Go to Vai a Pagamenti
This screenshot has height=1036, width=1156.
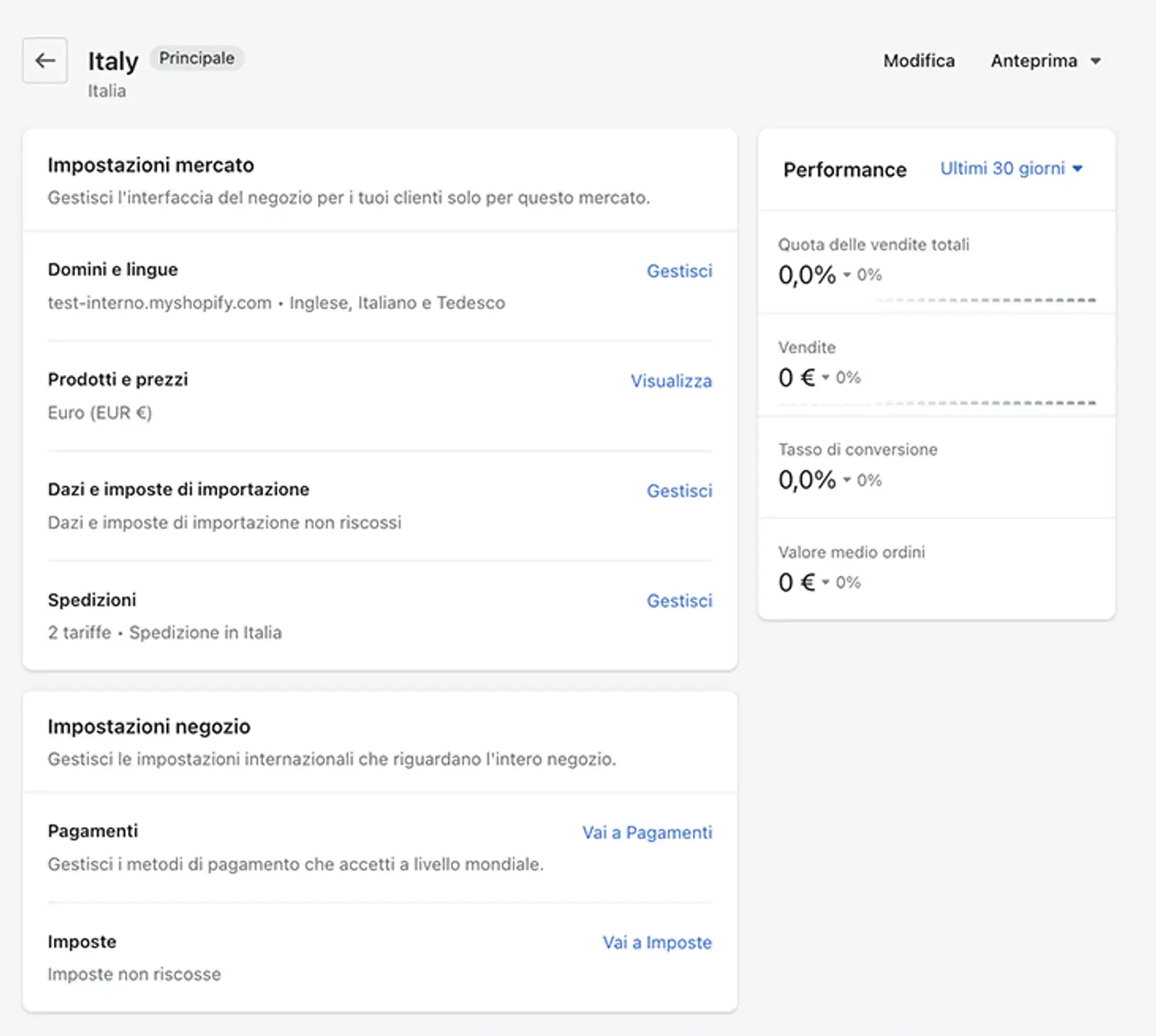(647, 832)
